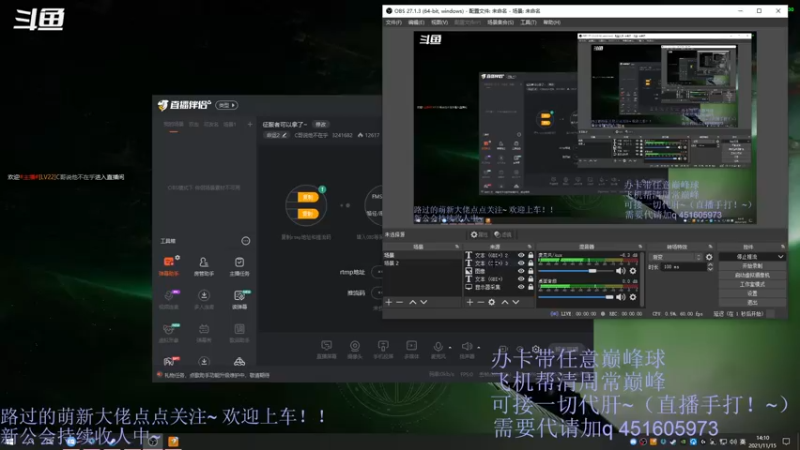Move selected scene down in OBS
The image size is (800, 450).
pos(423,303)
